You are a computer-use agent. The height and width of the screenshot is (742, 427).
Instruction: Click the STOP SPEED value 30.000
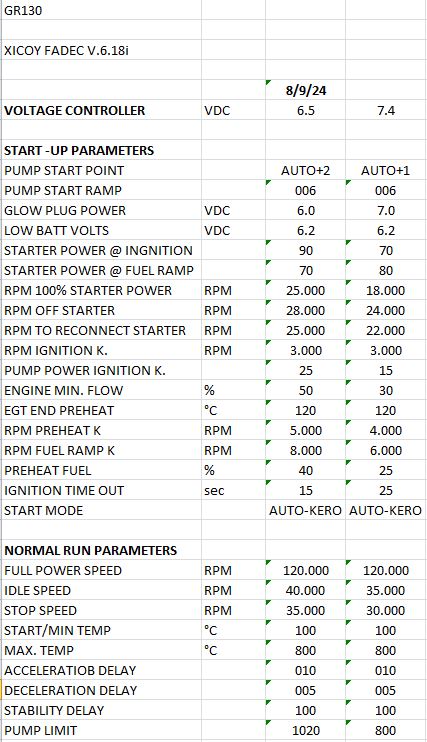point(386,610)
